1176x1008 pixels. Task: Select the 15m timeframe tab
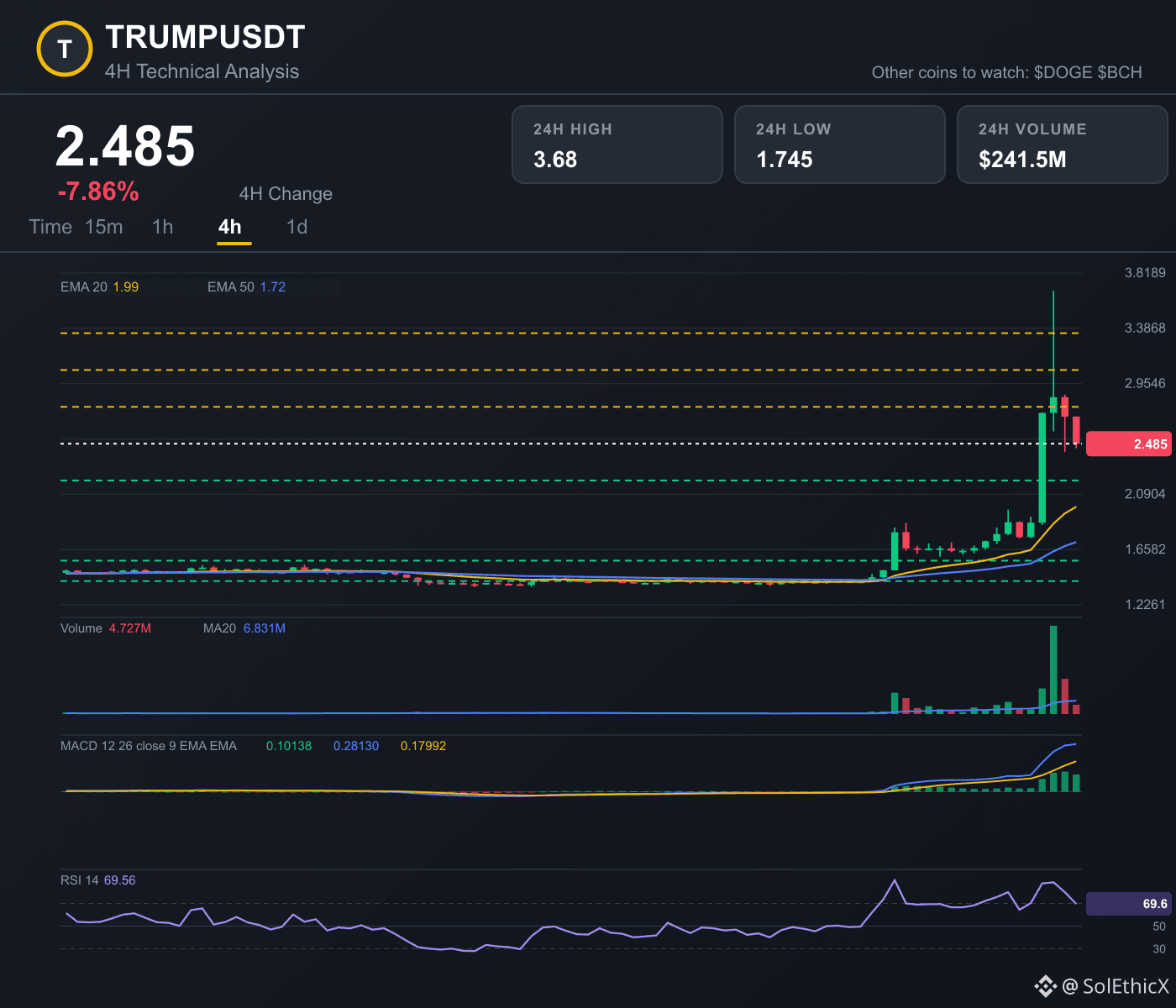click(104, 227)
